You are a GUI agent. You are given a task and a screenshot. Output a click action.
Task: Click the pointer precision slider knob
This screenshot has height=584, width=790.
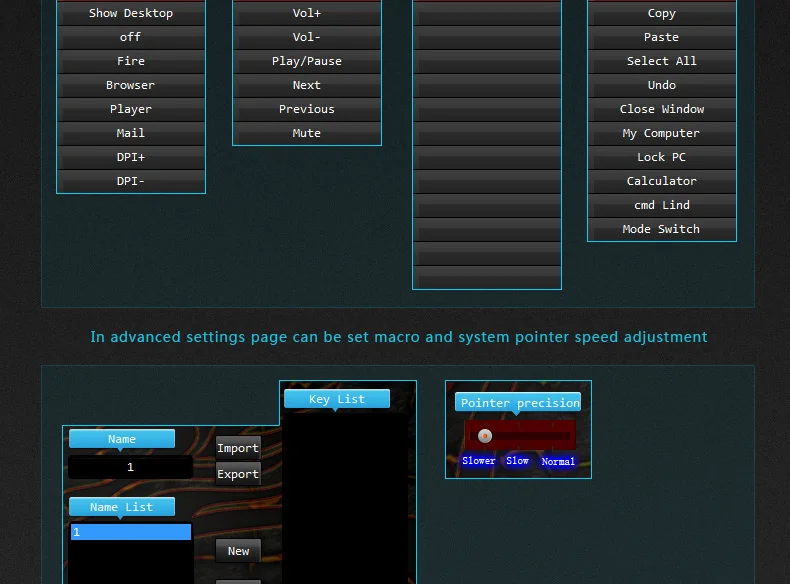(x=485, y=436)
